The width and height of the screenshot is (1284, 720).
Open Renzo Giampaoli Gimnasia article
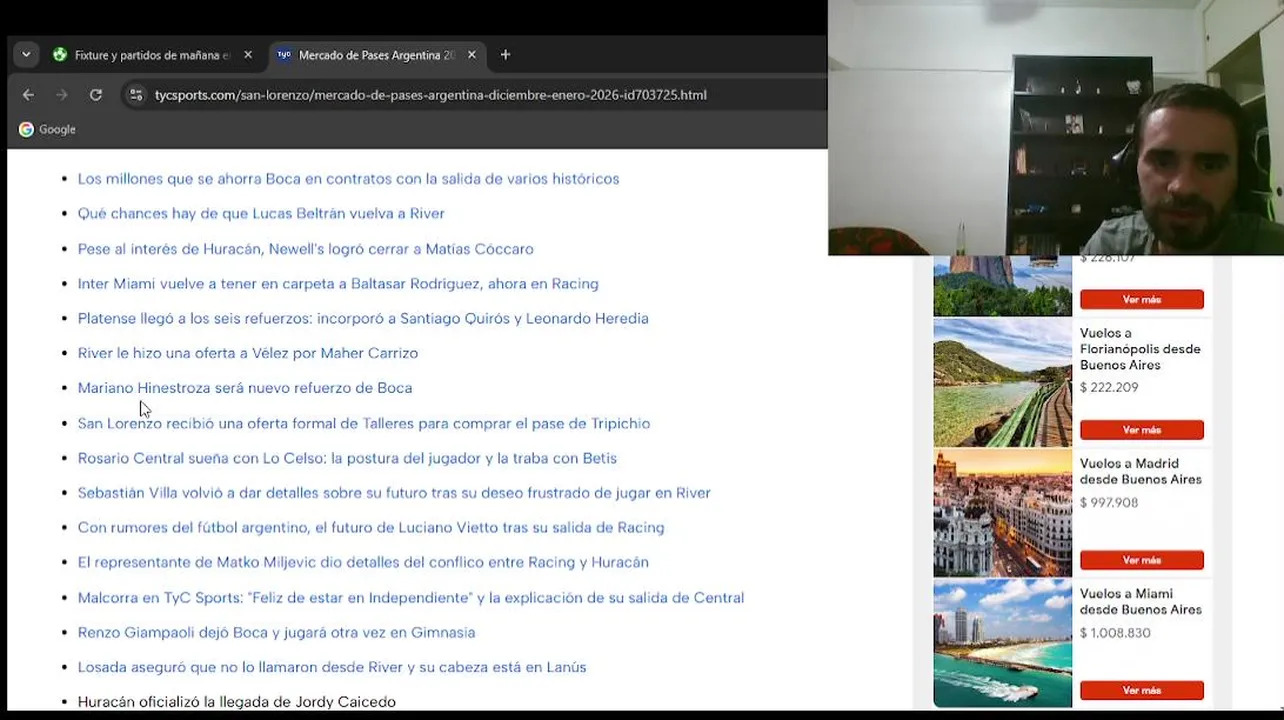click(276, 632)
